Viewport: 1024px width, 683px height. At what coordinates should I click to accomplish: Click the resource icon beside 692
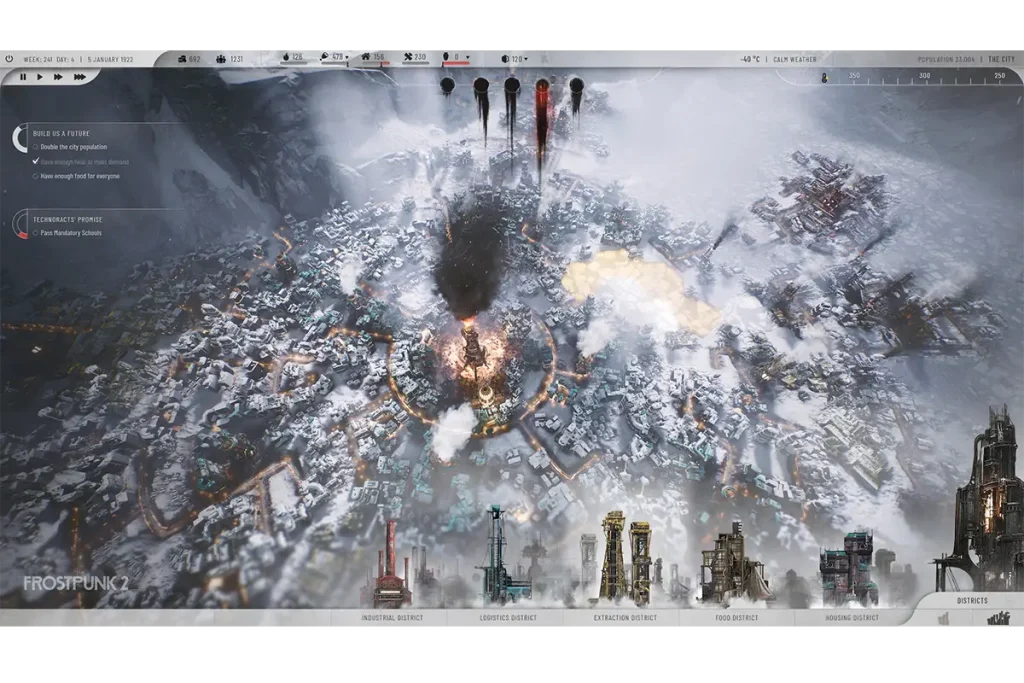(182, 59)
